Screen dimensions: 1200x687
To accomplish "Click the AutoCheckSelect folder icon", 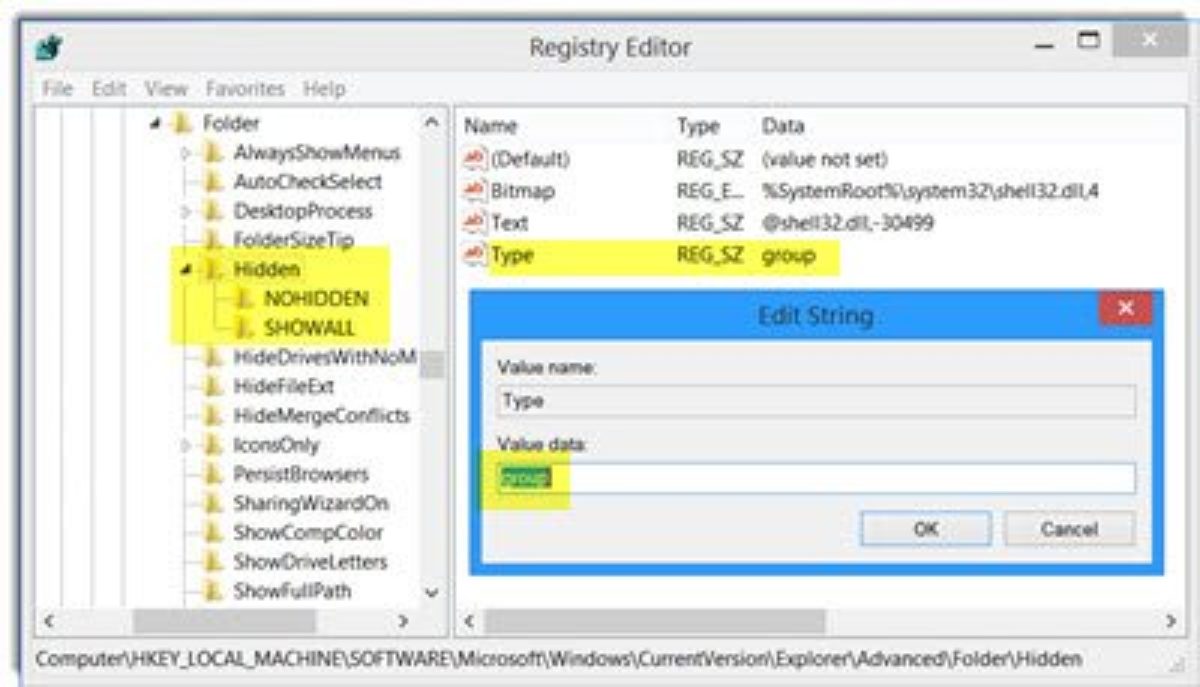I will point(212,182).
